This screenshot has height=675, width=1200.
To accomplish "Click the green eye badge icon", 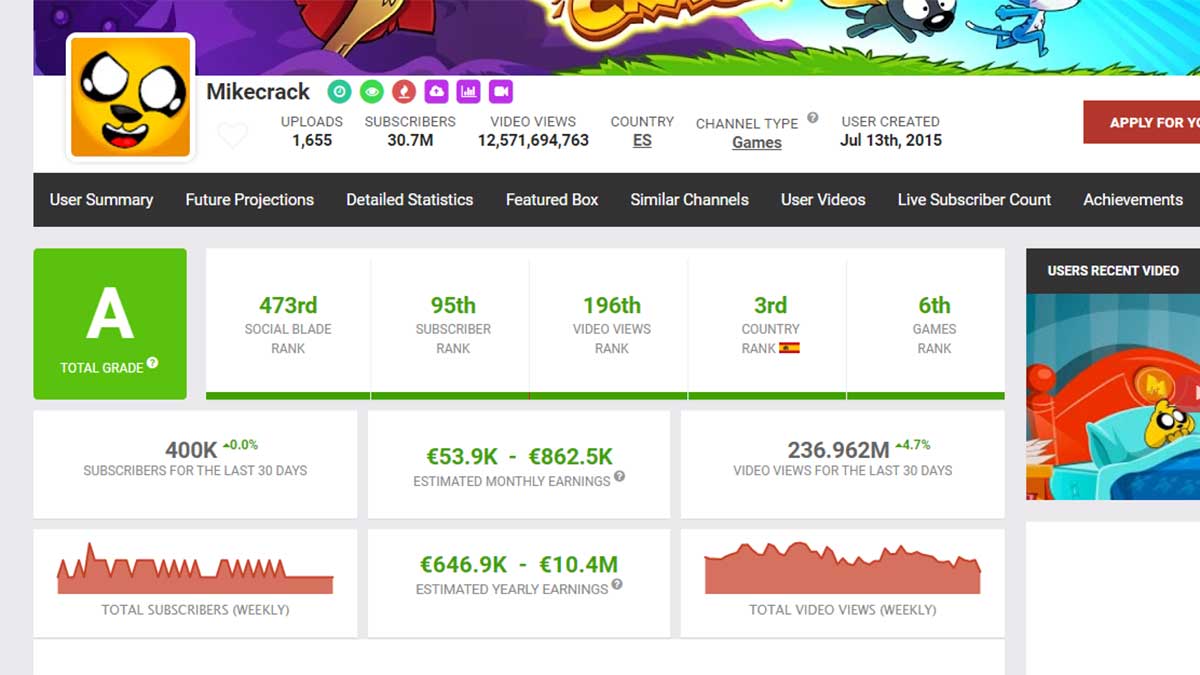I will [371, 92].
